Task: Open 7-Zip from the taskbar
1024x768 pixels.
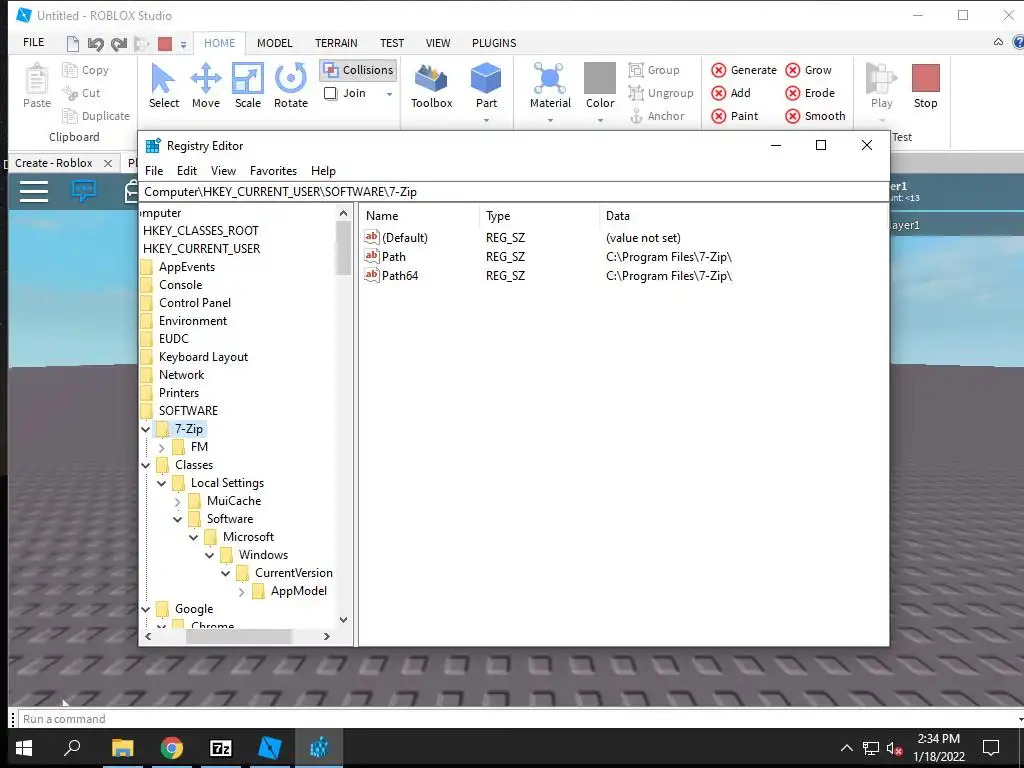Action: click(x=221, y=748)
